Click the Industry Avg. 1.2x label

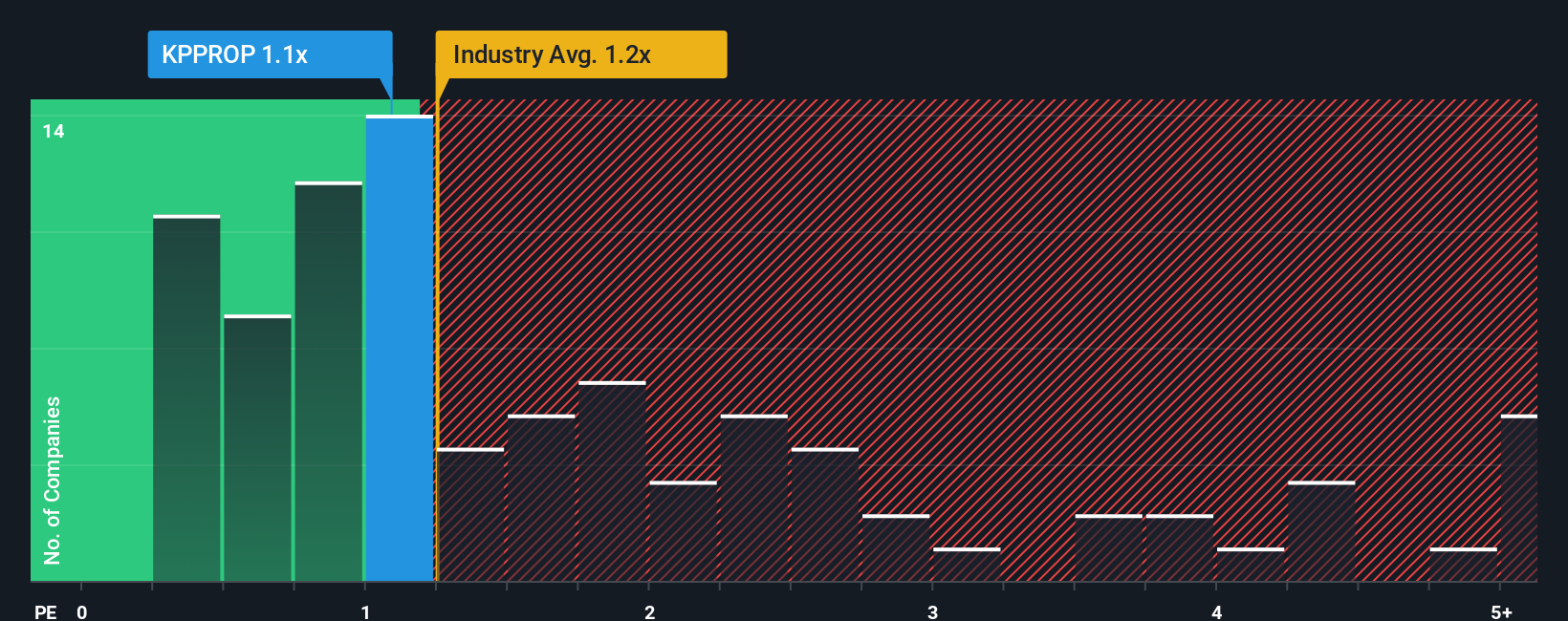[x=580, y=54]
